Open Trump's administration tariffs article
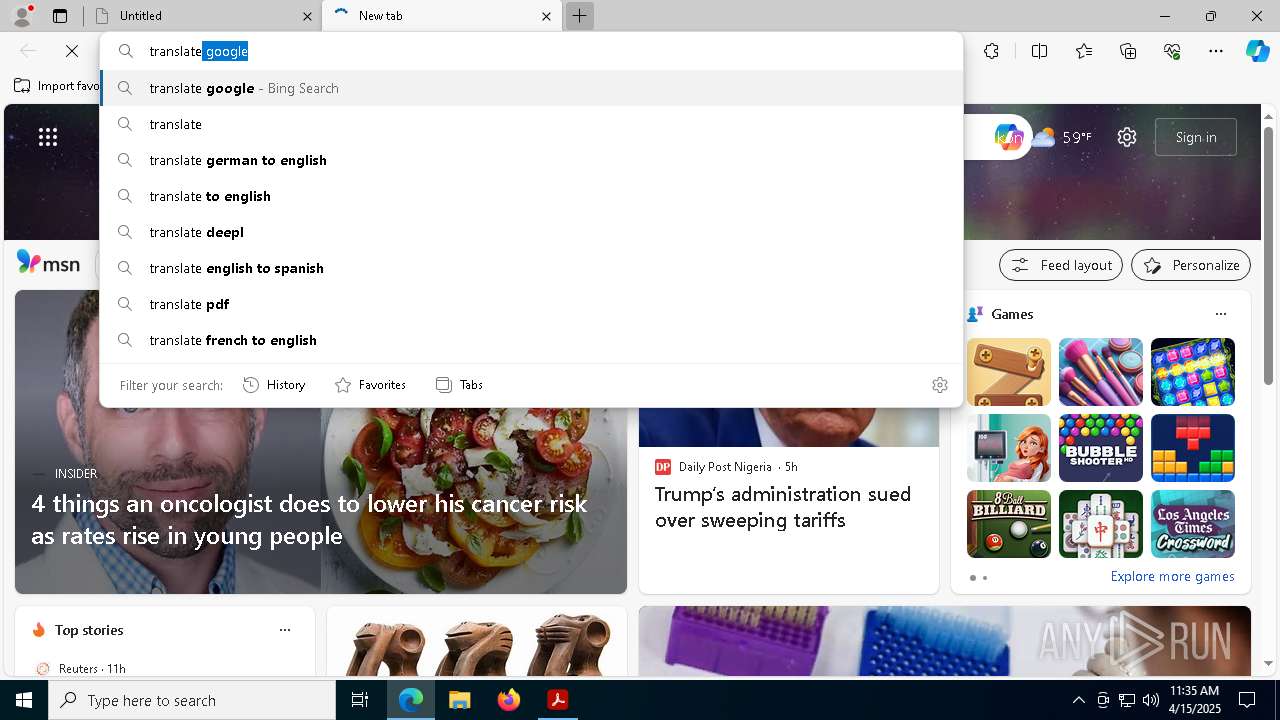 tap(783, 507)
